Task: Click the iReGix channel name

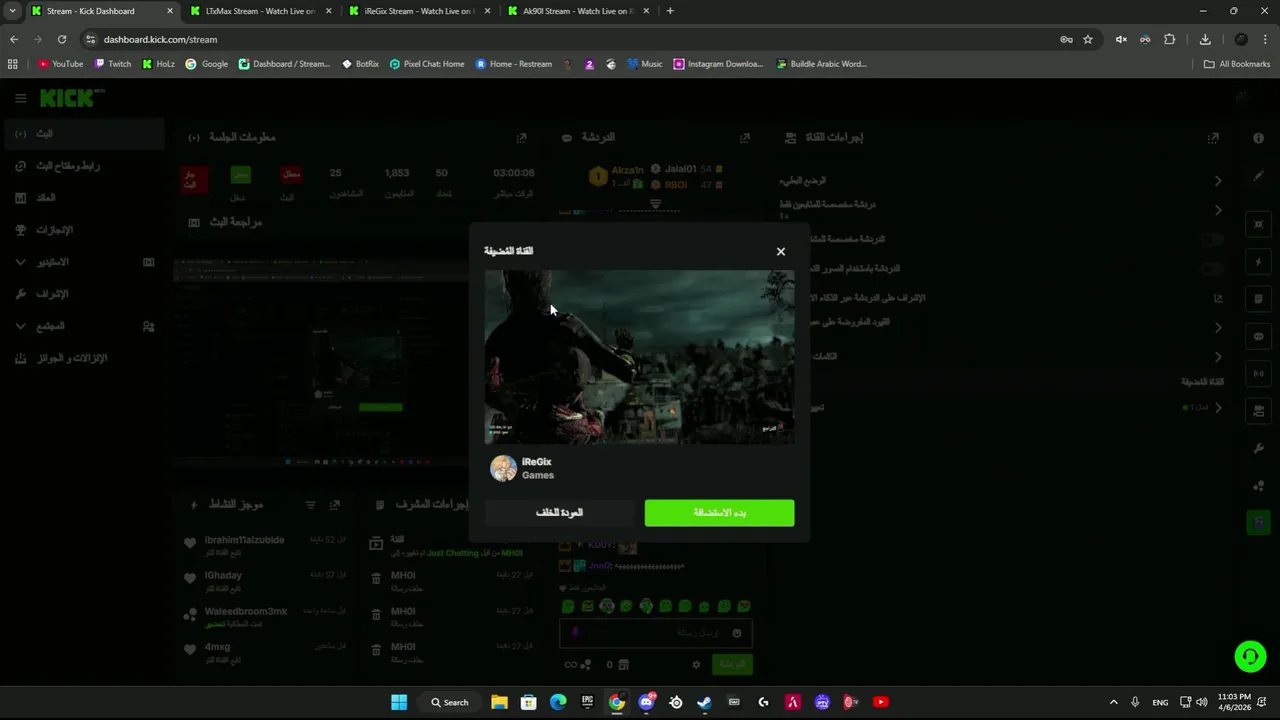Action: click(536, 462)
